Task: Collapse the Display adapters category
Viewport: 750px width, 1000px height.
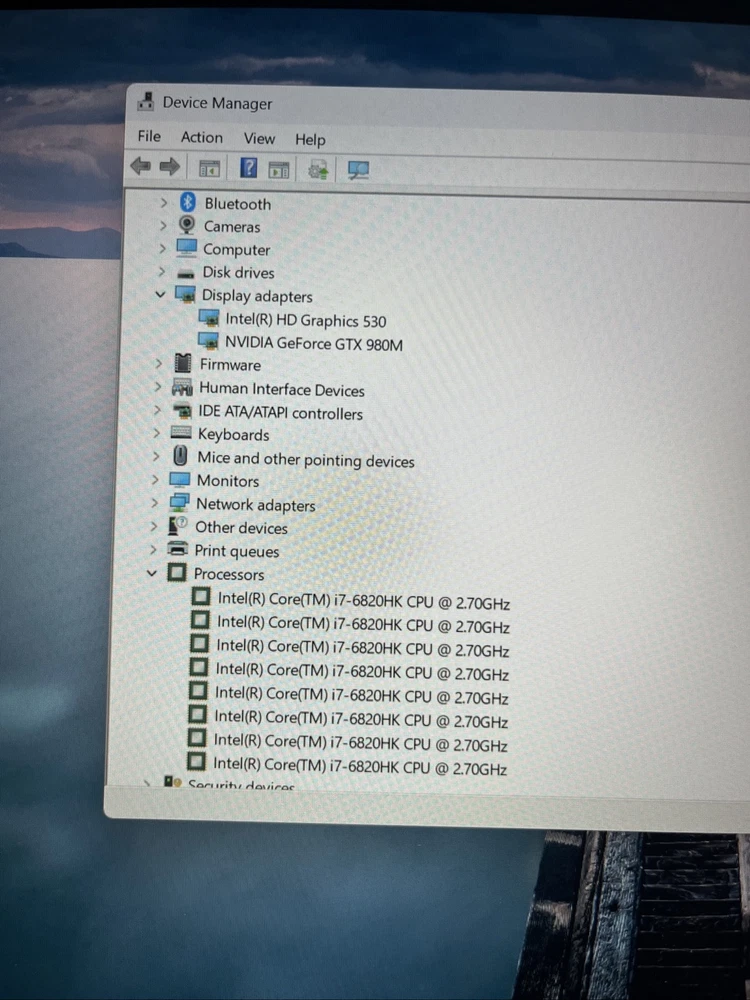Action: [x=160, y=296]
